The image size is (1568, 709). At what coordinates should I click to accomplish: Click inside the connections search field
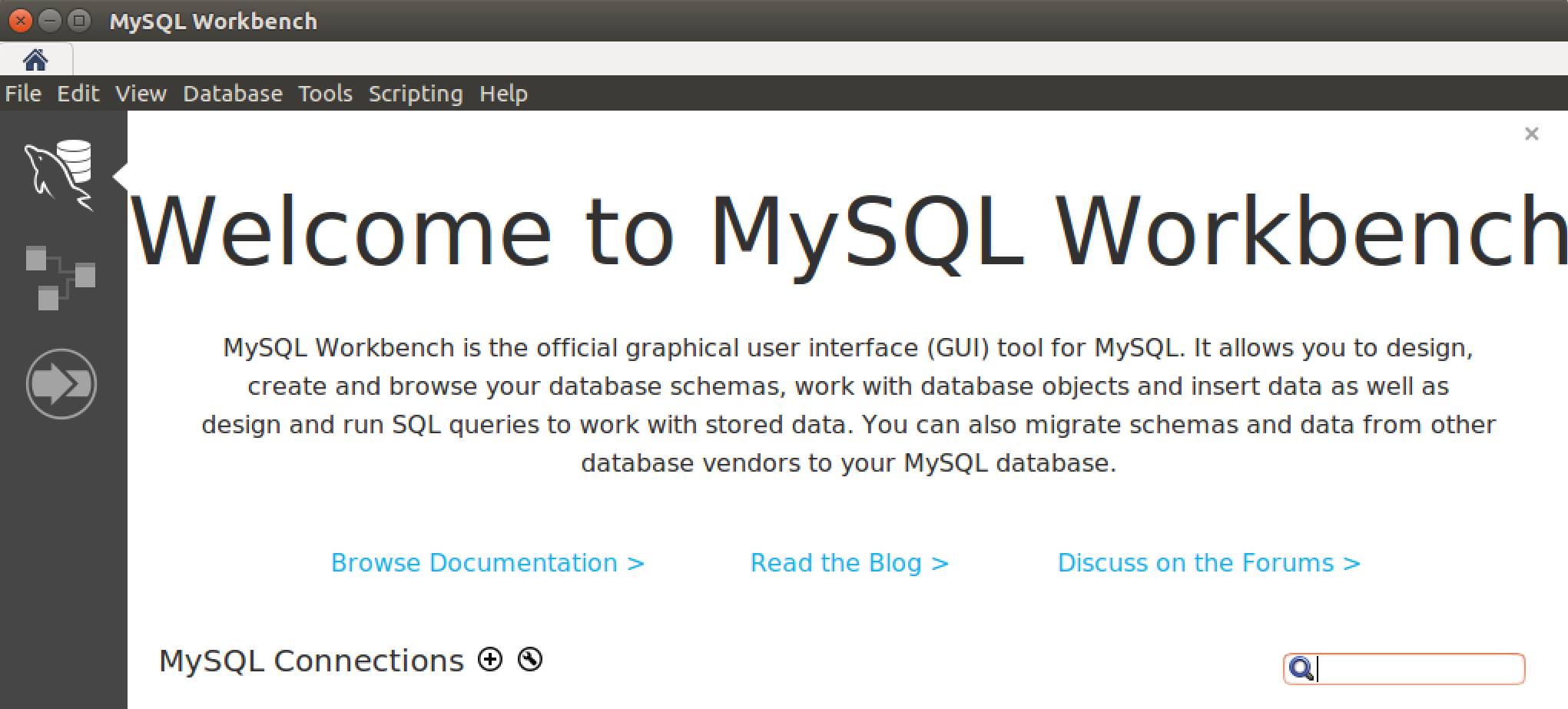click(x=1421, y=669)
